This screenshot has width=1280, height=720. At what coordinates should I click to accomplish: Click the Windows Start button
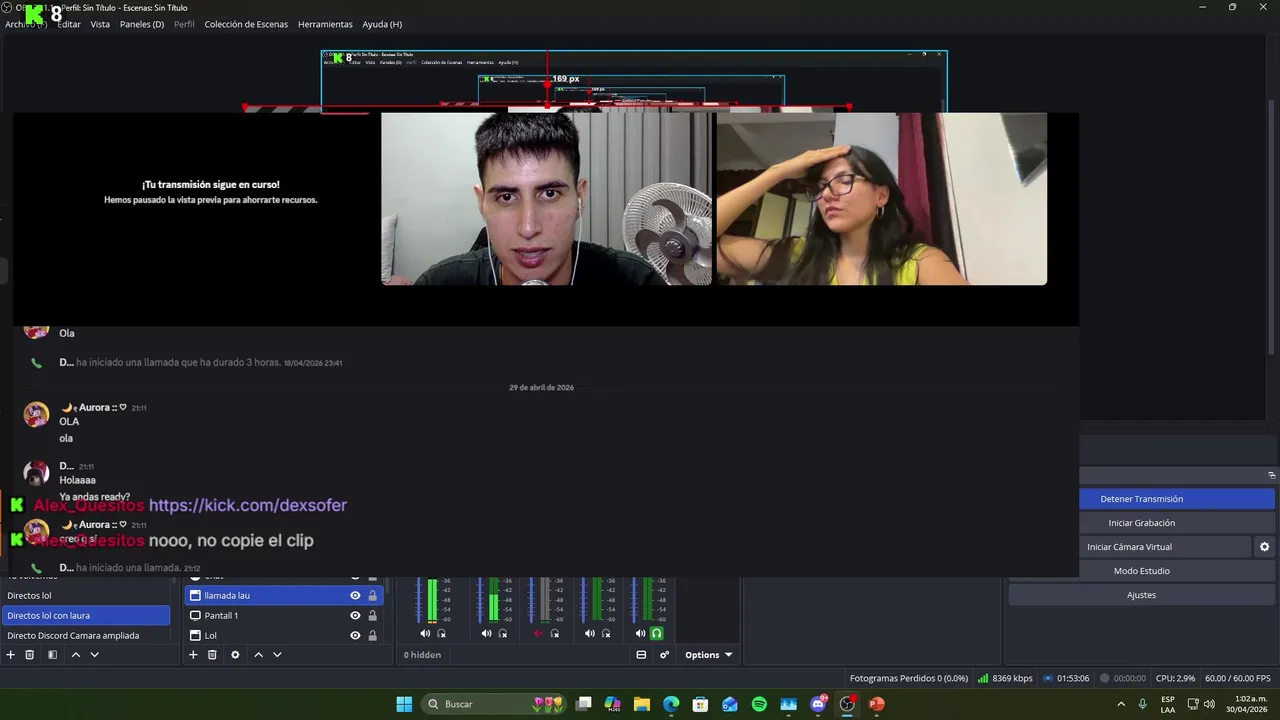tap(404, 704)
